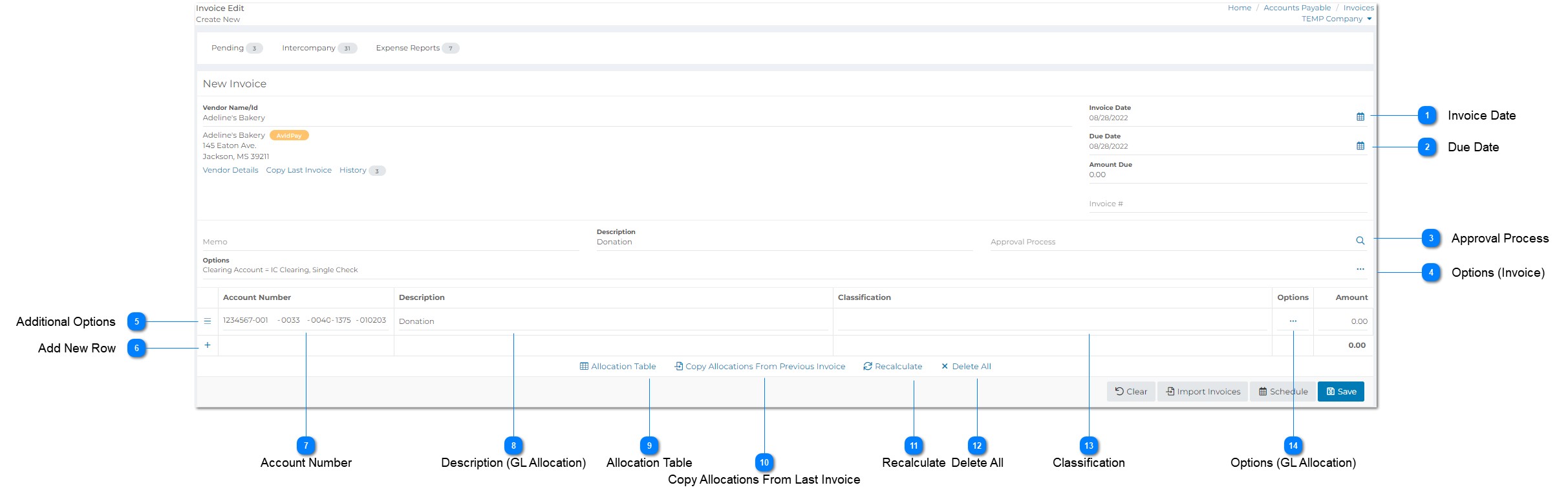Click Delete All allocations
This screenshot has height=494, width=1568.
click(966, 366)
